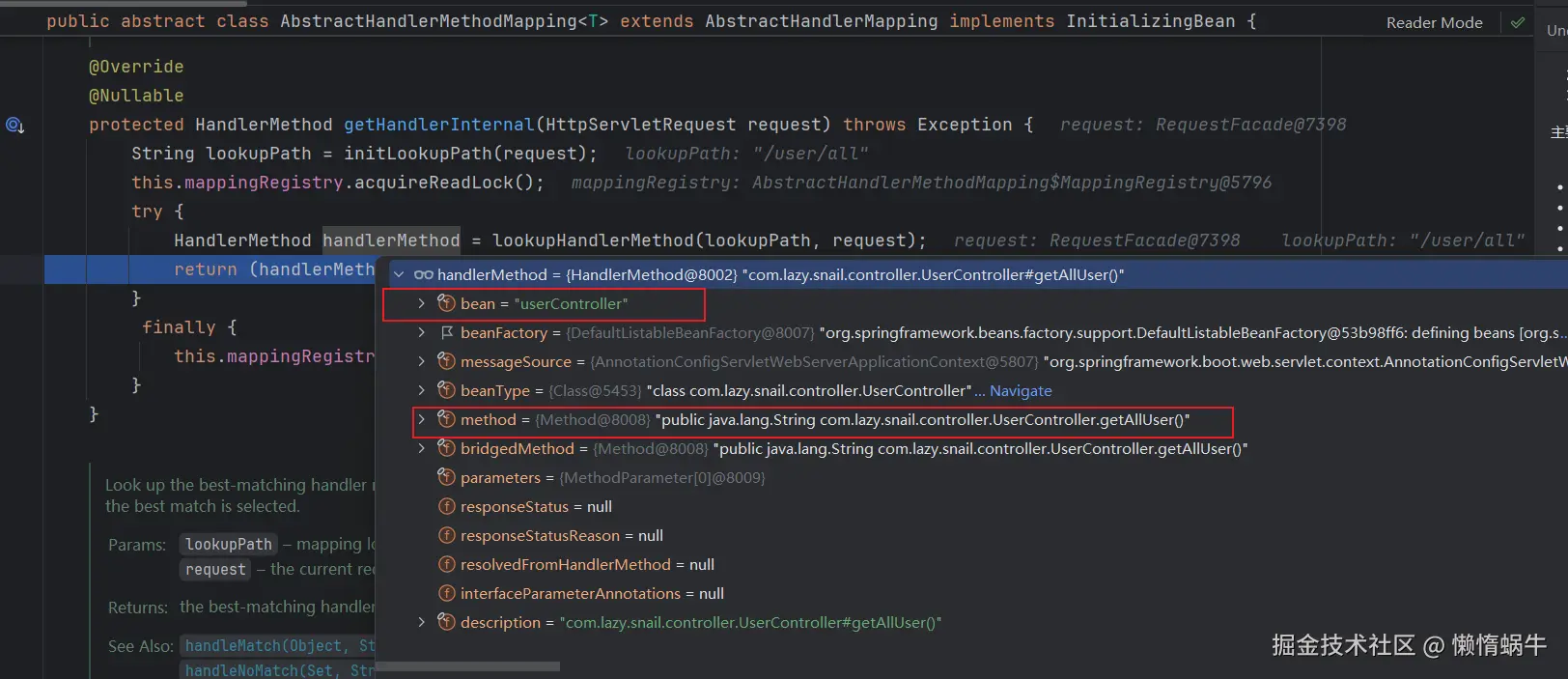Click the AbstractHandlerMapping superclass name
Screen dimensions: 1568x679
point(821,21)
